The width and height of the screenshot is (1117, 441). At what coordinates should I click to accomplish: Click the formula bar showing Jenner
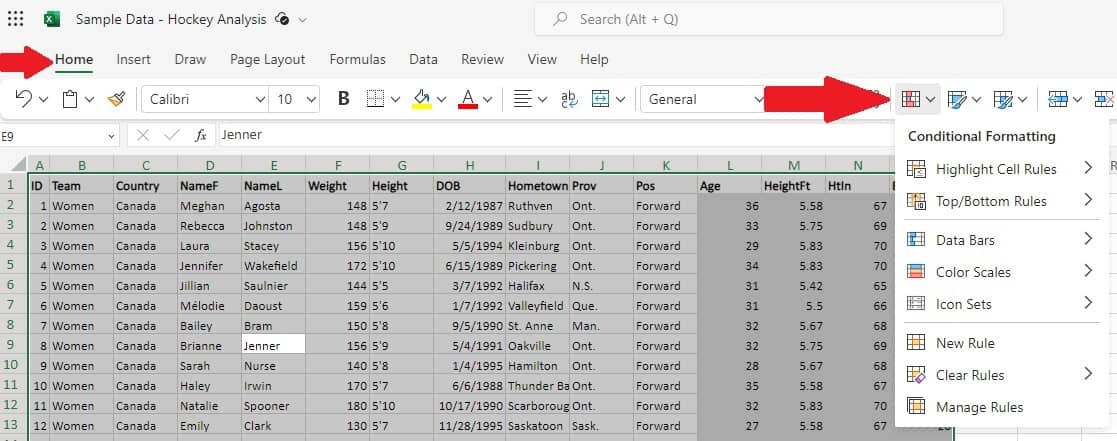pyautogui.click(x=556, y=135)
